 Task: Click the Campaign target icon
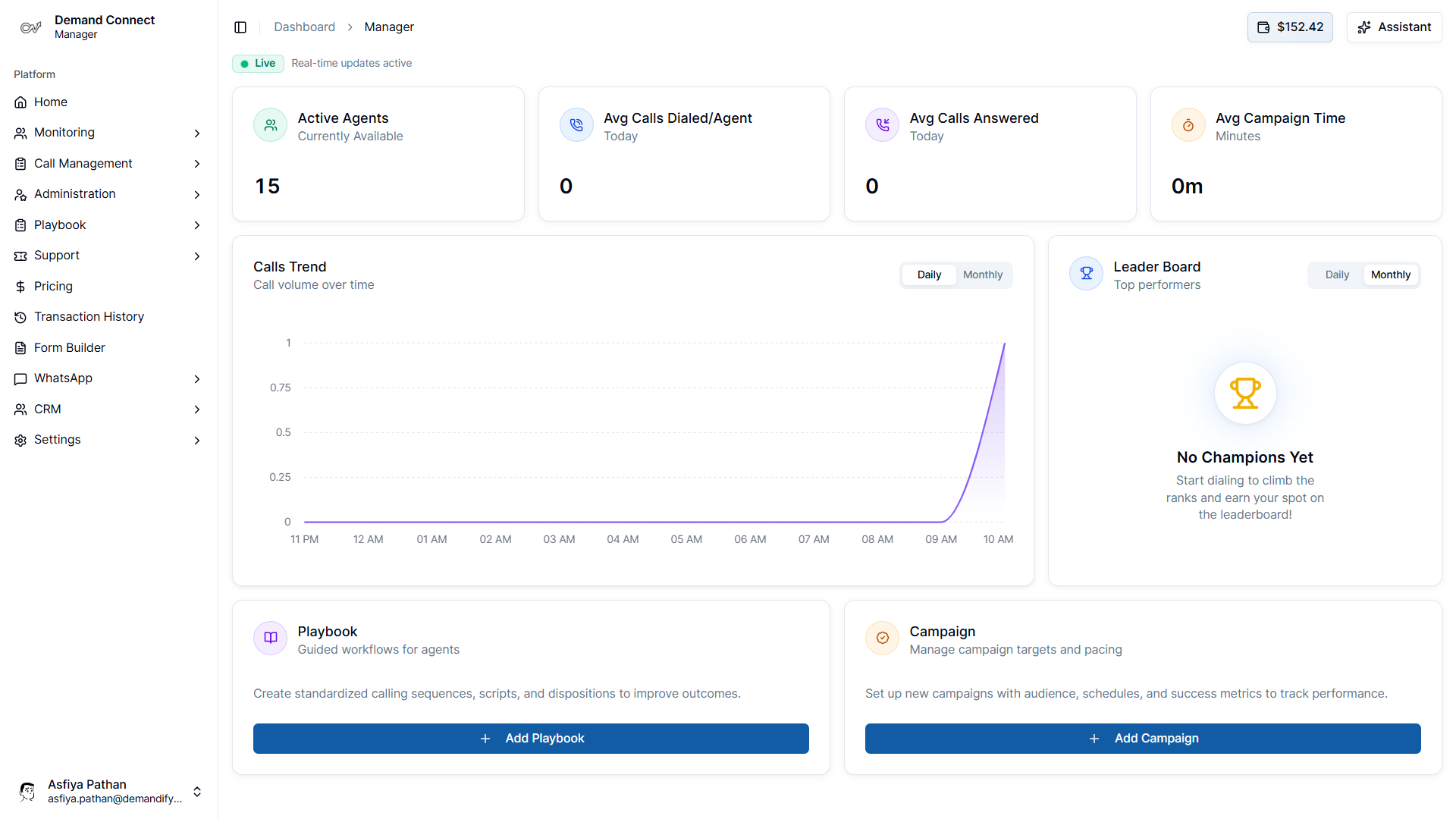point(882,638)
